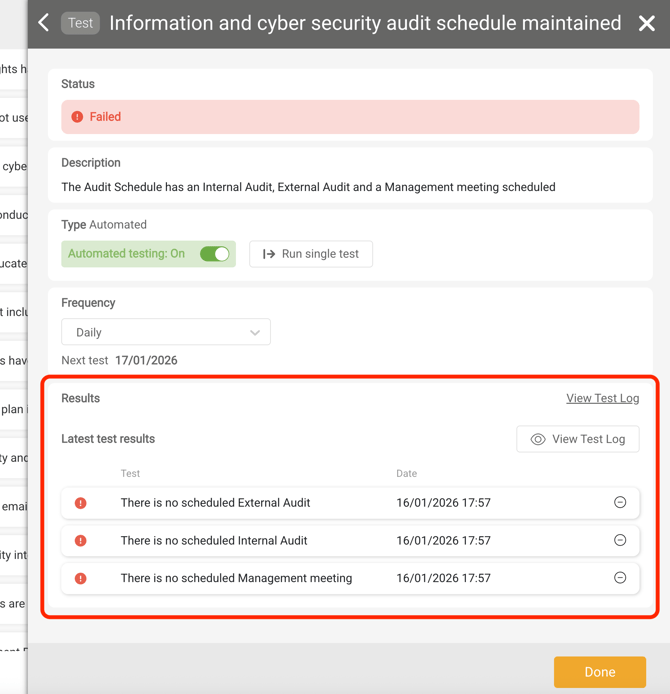
Task: Click the back chevron arrow in header
Action: point(43,23)
